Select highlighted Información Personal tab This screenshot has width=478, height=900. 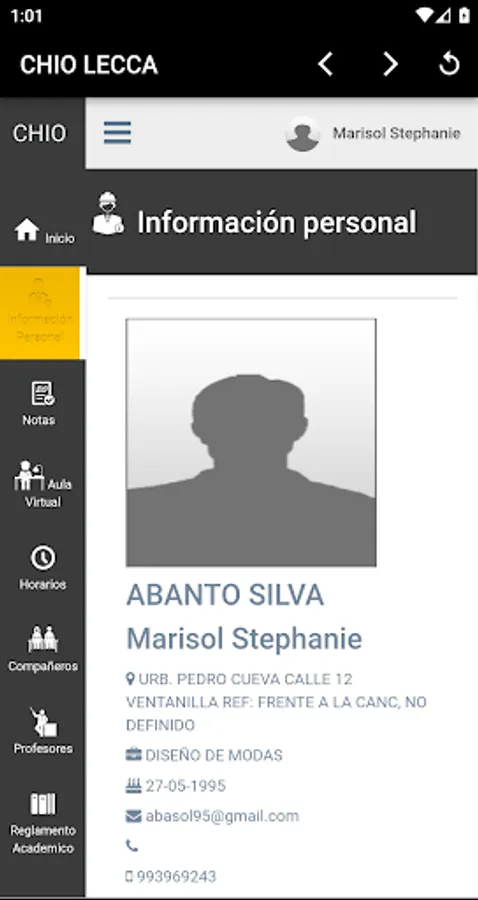40,313
